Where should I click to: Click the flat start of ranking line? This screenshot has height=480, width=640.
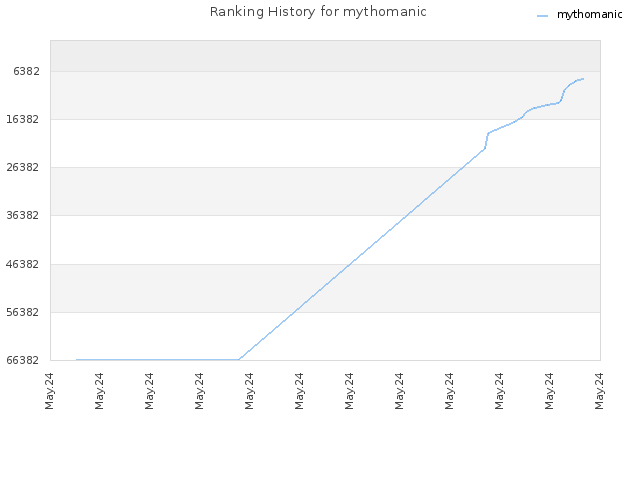[x=77, y=360]
